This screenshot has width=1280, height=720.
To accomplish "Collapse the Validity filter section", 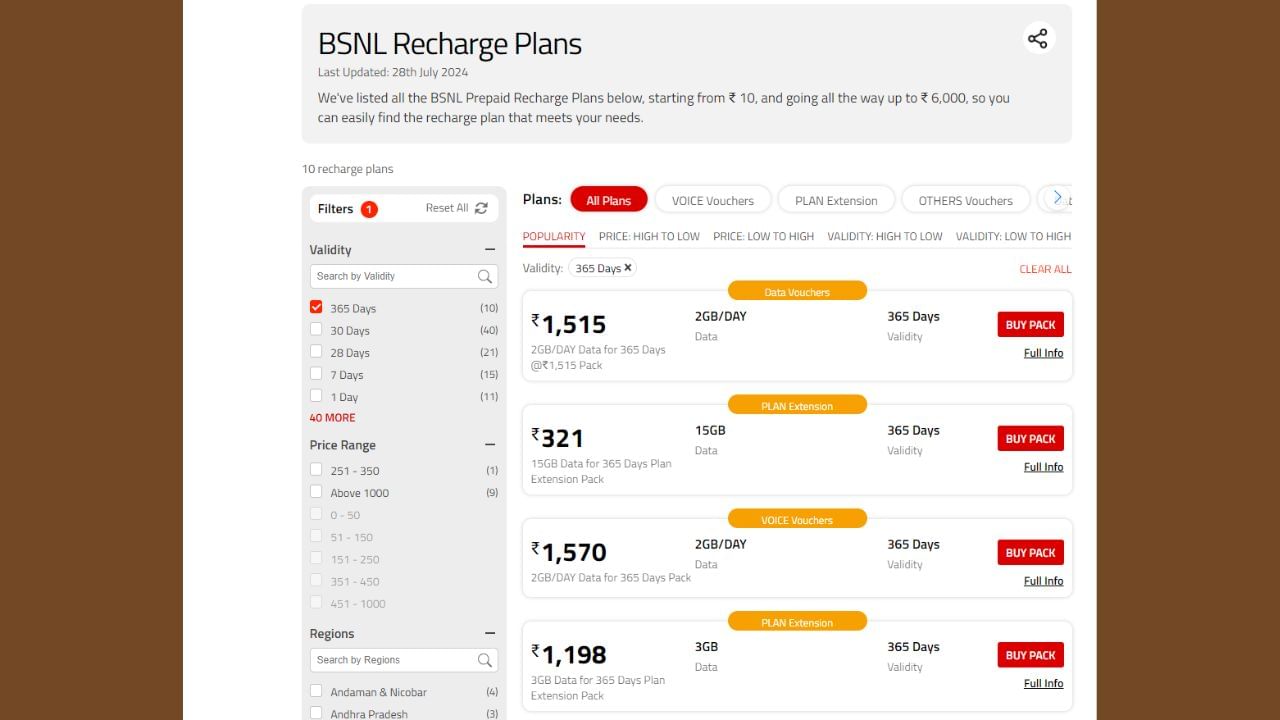I will [490, 249].
